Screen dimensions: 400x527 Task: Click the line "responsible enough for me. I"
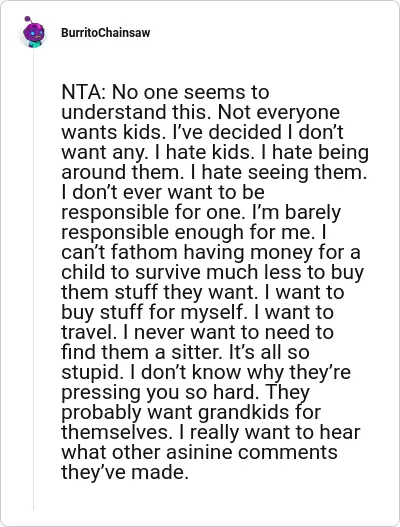[x=194, y=232]
